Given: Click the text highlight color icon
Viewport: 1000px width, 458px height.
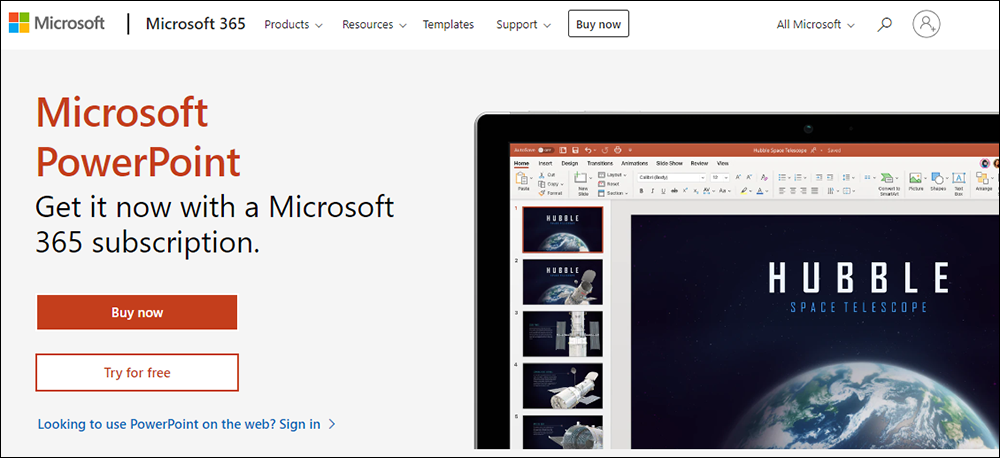Looking at the screenshot, I should click(744, 191).
